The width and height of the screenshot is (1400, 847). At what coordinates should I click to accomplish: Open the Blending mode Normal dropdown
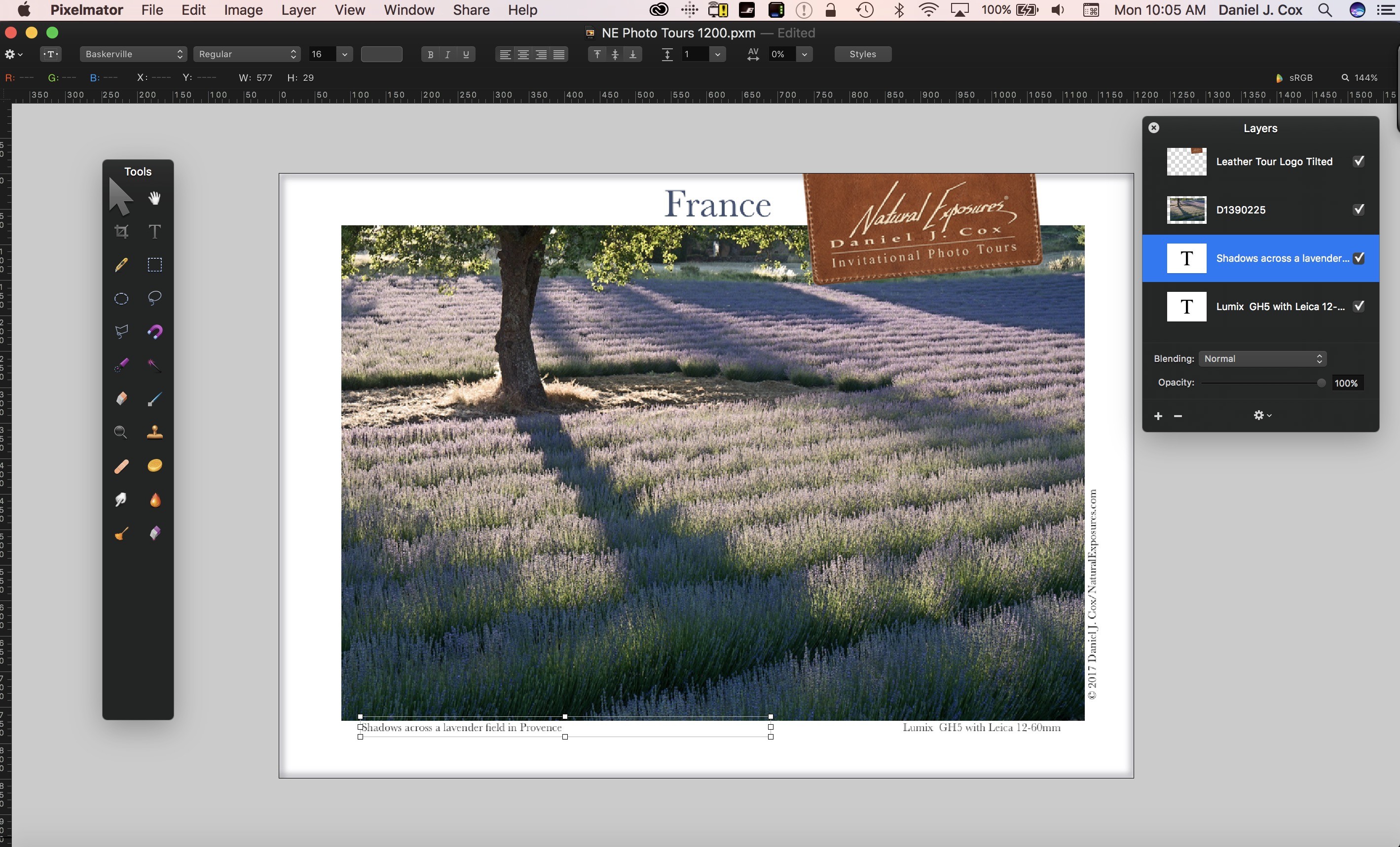pos(1262,359)
